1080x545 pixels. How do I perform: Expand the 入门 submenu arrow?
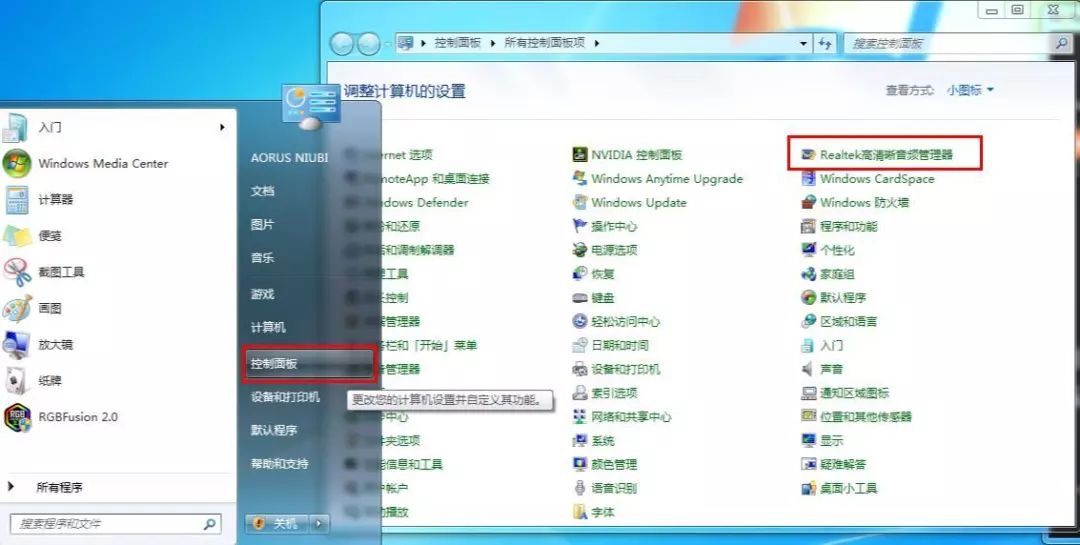[222, 127]
